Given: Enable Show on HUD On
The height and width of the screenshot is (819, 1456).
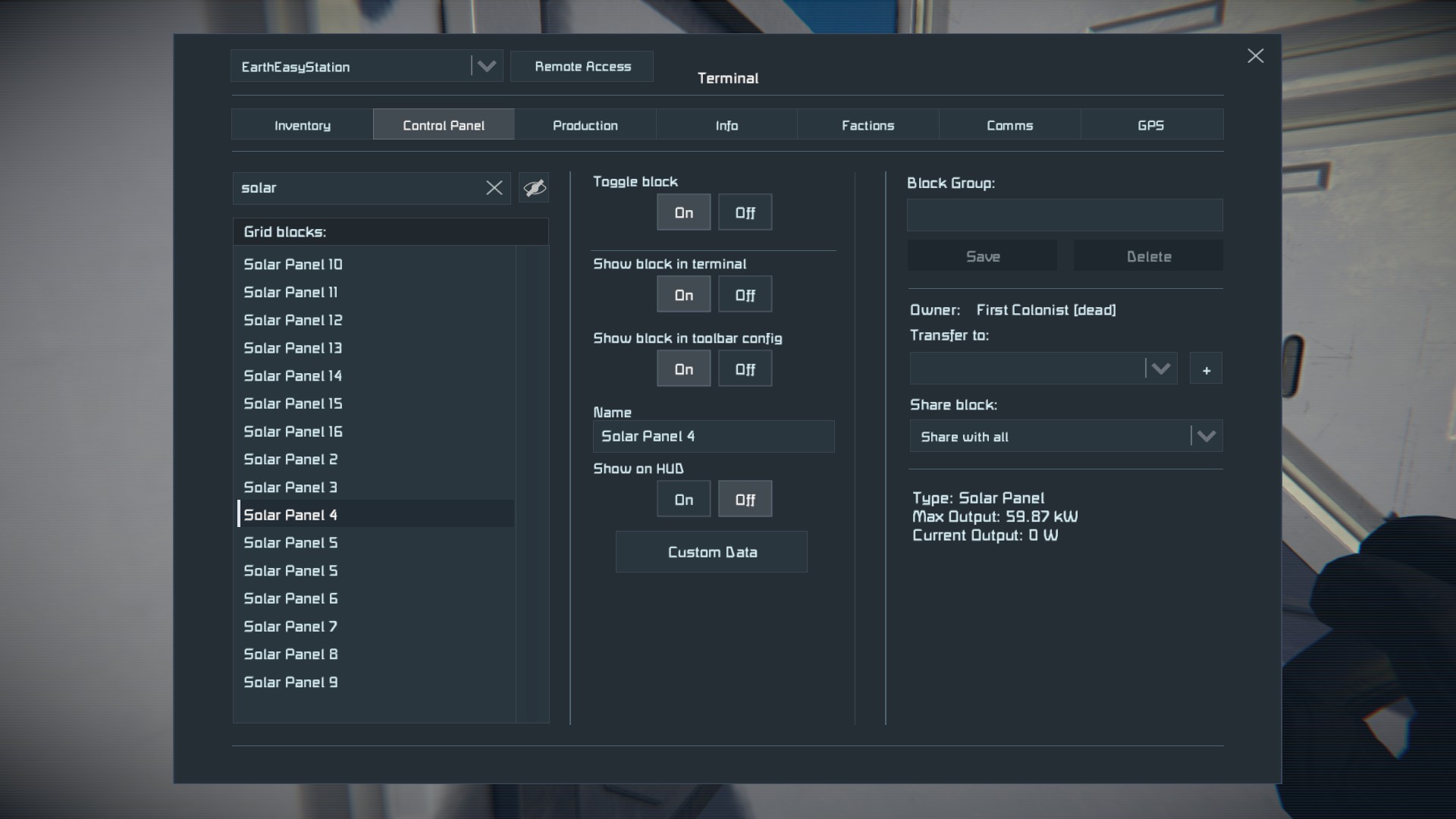Looking at the screenshot, I should pos(683,500).
